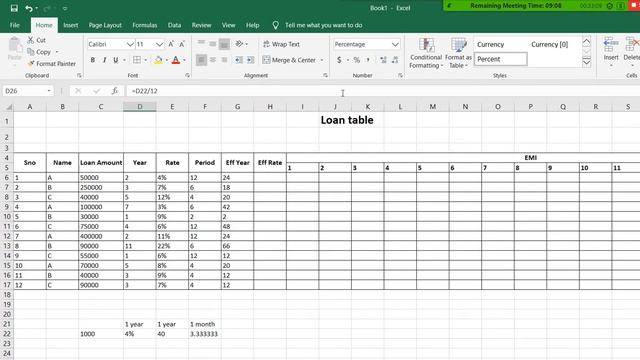Open Format as Table gallery

pyautogui.click(x=458, y=53)
